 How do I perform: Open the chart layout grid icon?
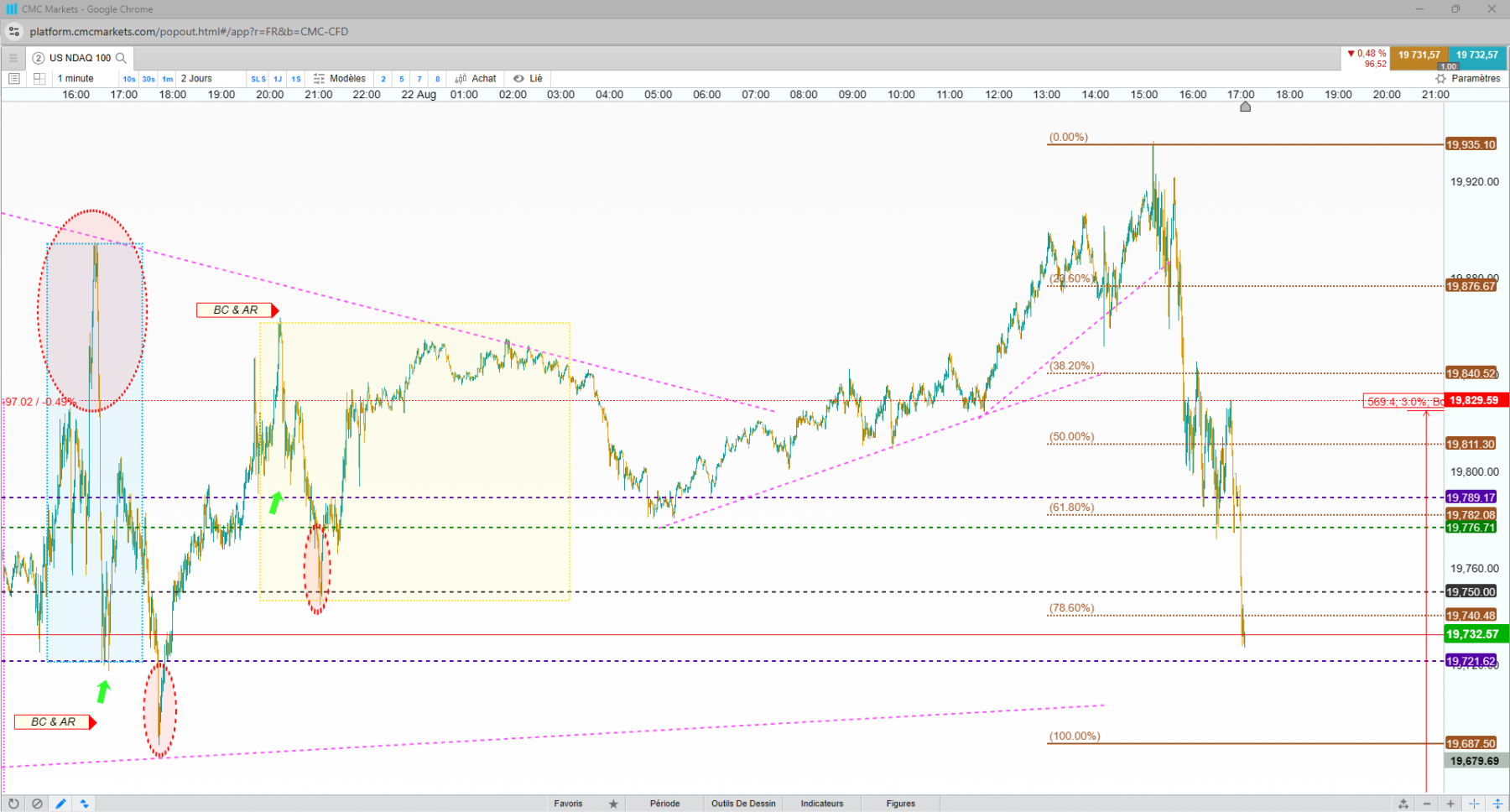(39, 79)
